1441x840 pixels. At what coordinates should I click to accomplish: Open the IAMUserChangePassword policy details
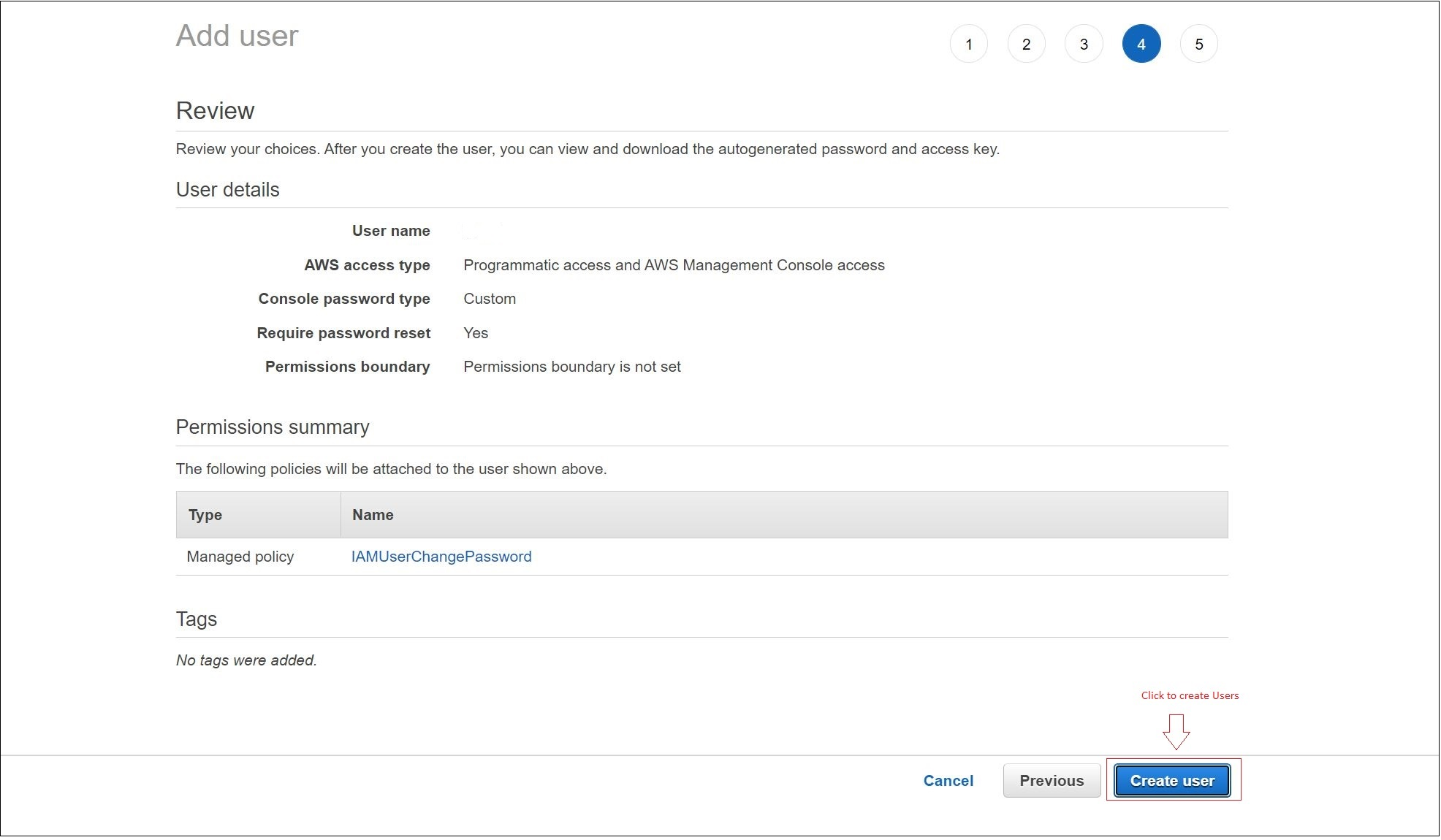[x=441, y=556]
